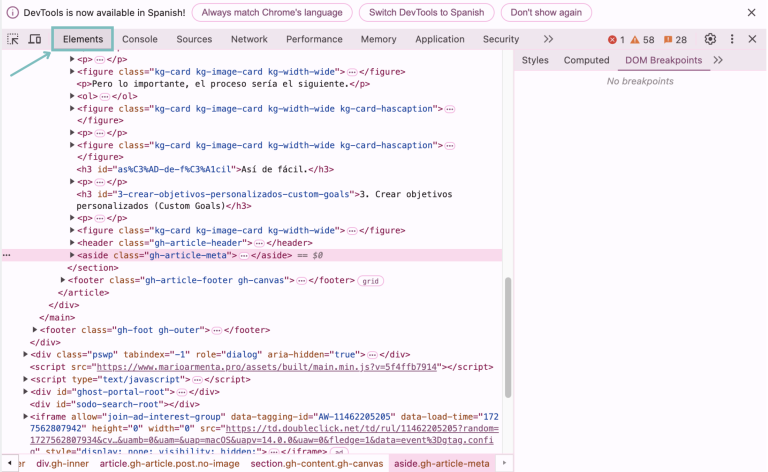
Task: Open the Performance tab
Action: point(314,39)
